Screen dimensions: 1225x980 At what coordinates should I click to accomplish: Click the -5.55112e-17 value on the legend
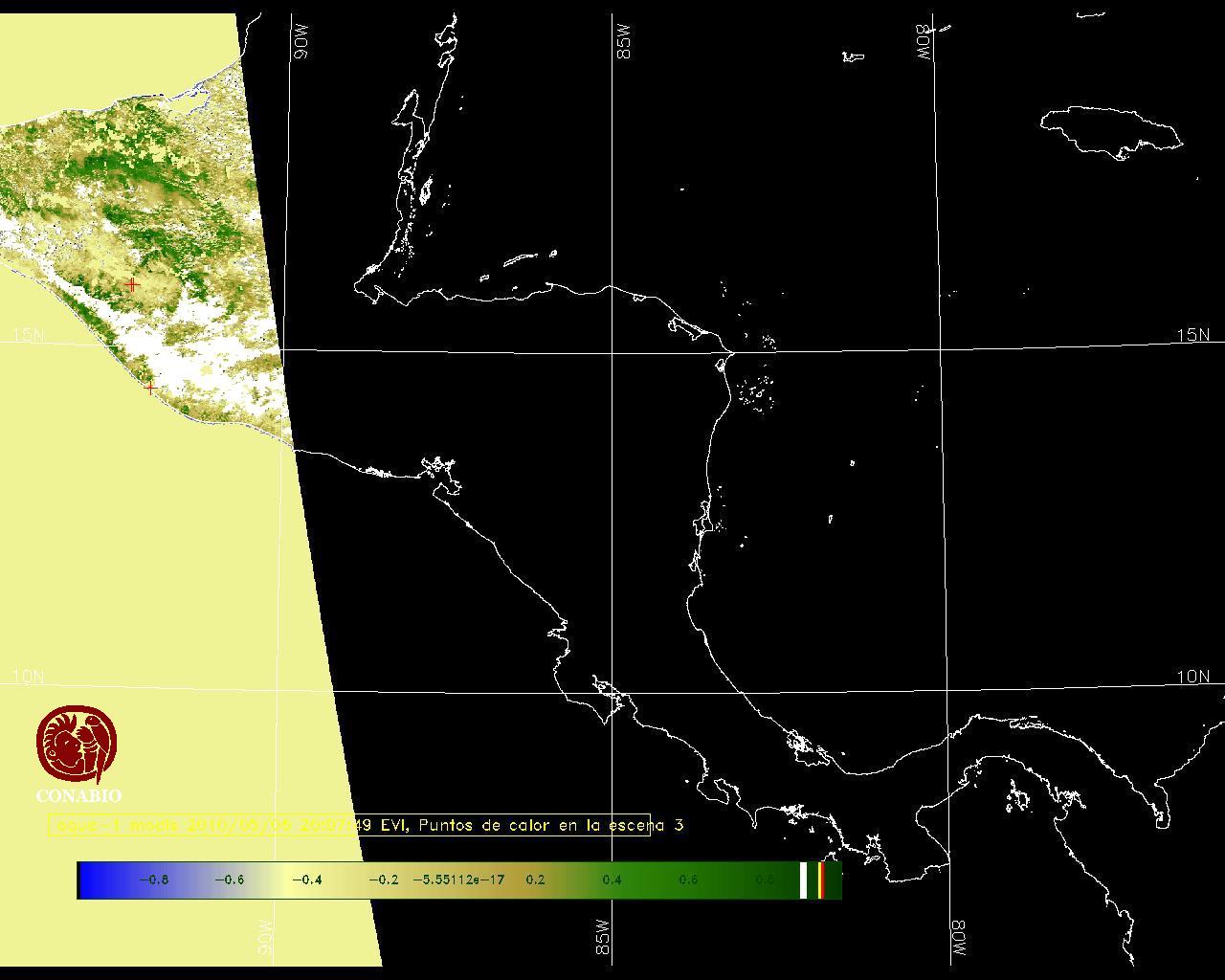[x=458, y=880]
